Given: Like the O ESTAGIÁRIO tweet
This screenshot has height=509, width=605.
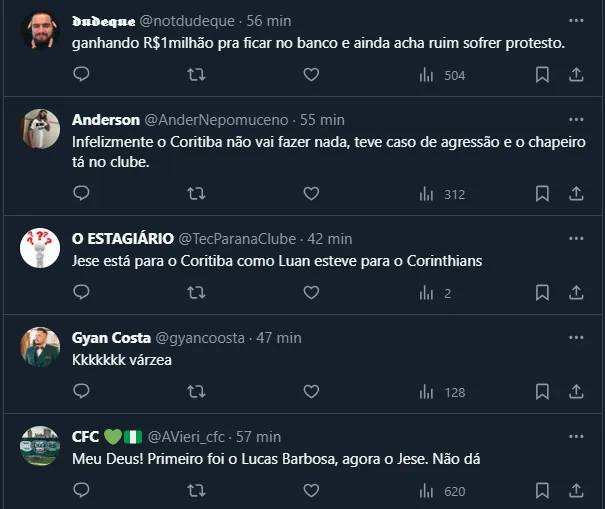Looking at the screenshot, I should tap(311, 292).
